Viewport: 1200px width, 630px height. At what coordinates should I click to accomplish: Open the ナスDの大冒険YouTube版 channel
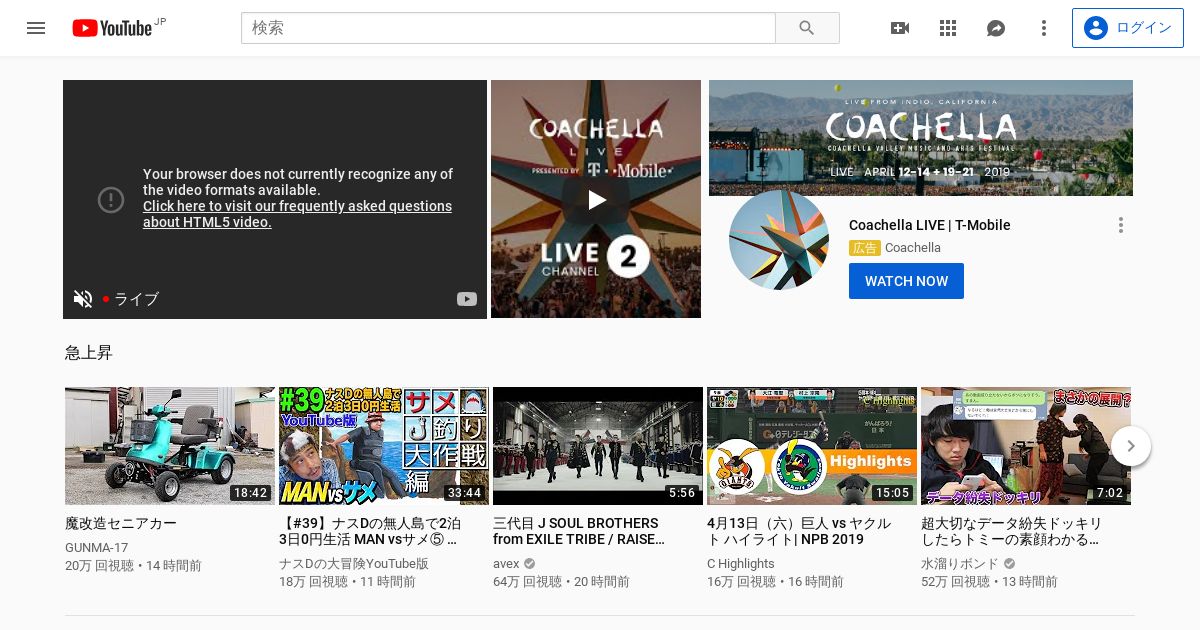(x=354, y=564)
